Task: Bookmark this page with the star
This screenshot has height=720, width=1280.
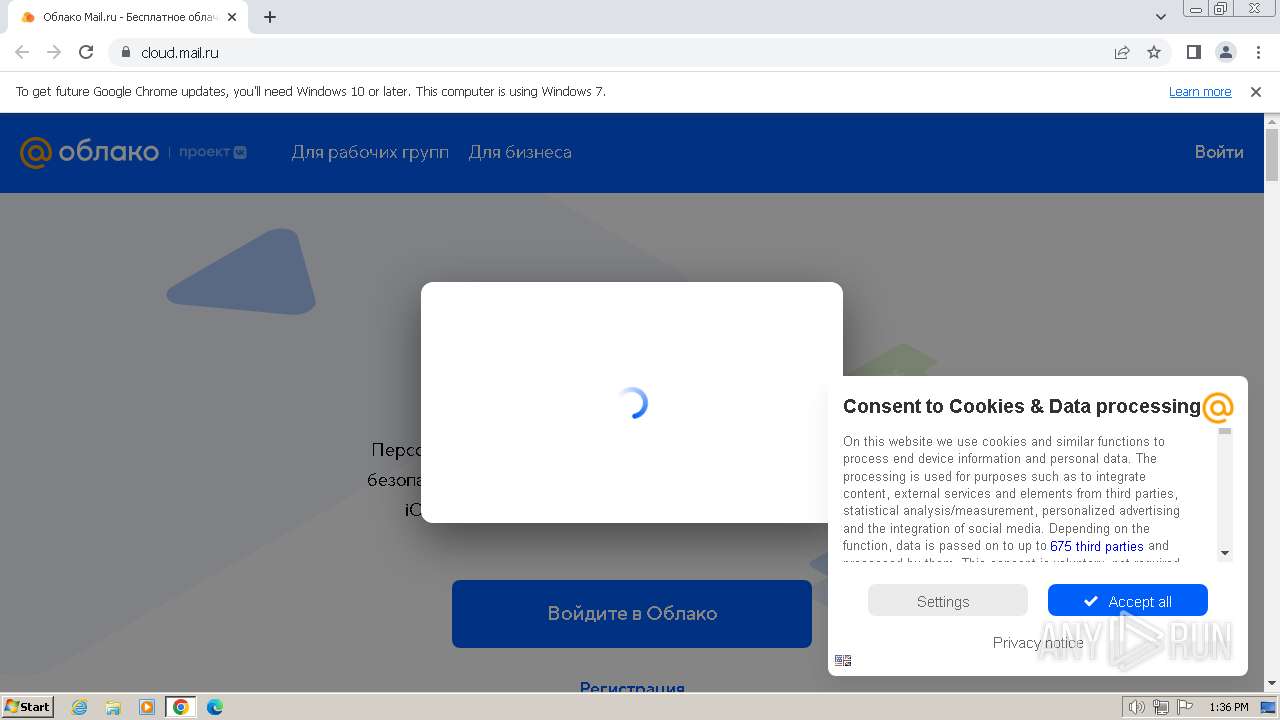Action: 1154,52
